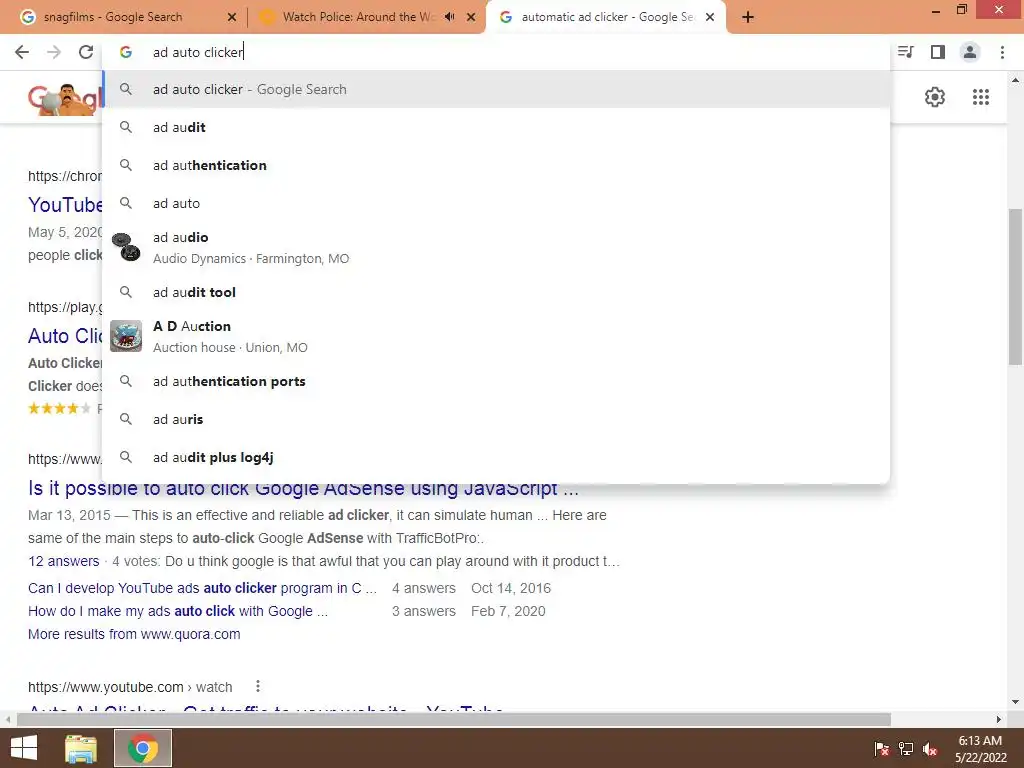Open the profile avatar menu
Screen dimensions: 1024x768
coord(970,52)
